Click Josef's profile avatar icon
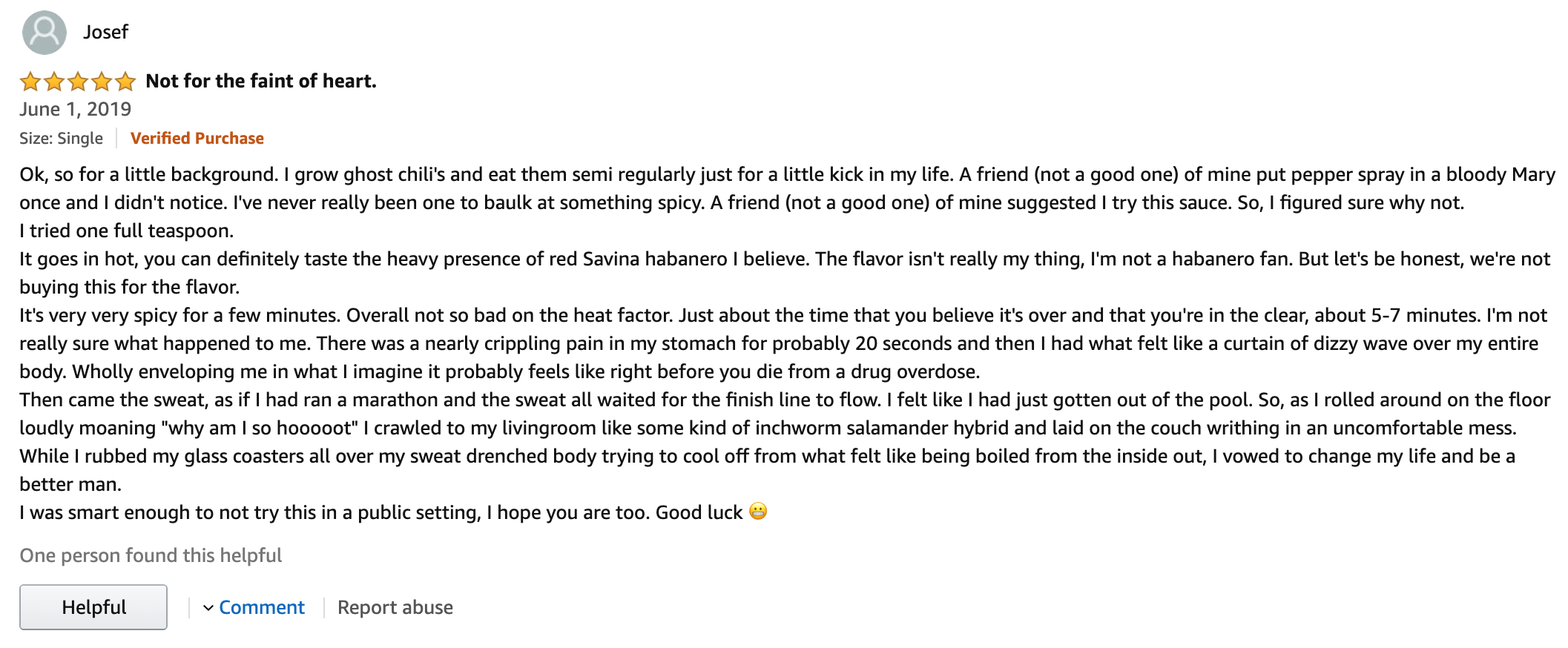This screenshot has height=648, width=1568. point(45,33)
